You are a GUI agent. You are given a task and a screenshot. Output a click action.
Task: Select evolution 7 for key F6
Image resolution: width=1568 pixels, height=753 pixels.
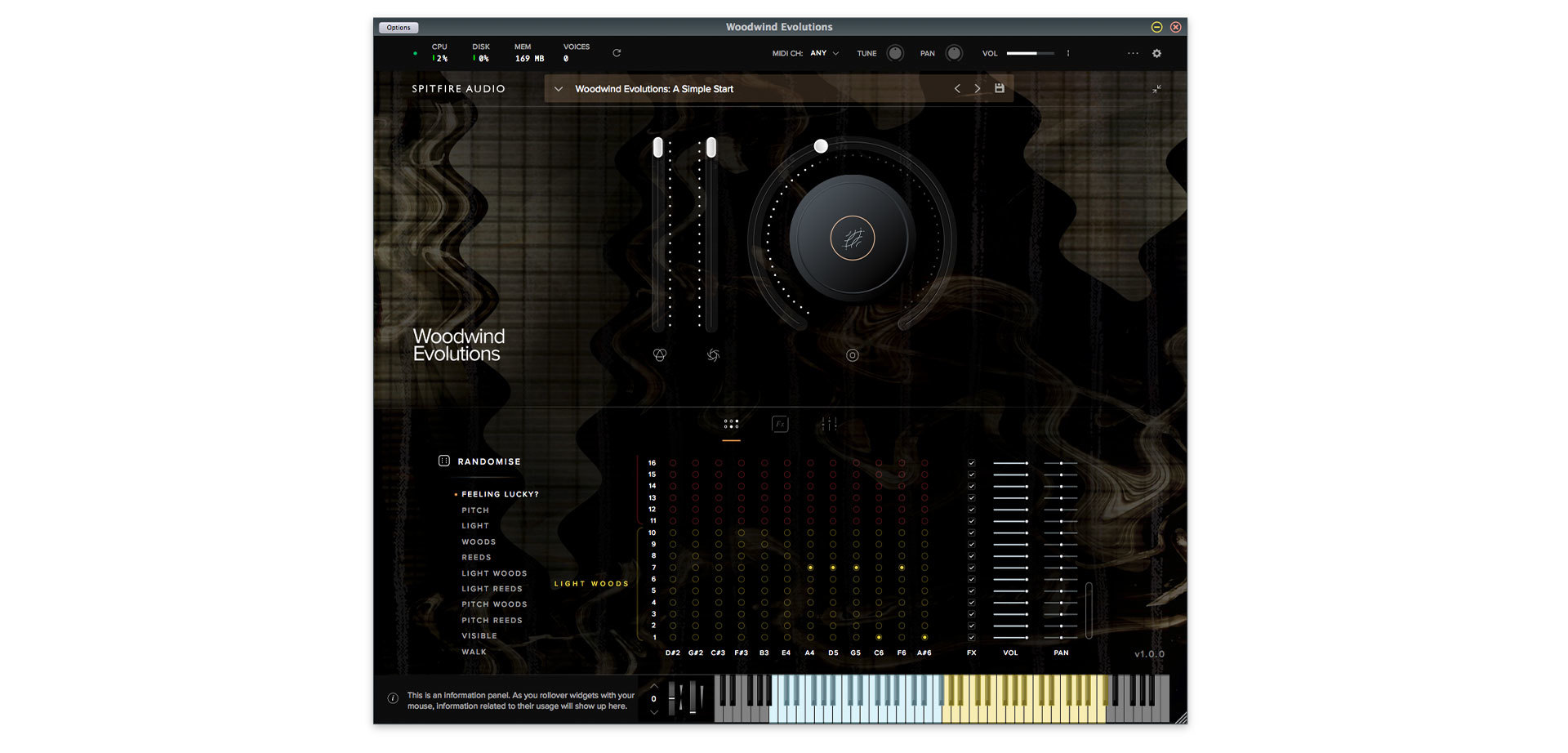902,568
